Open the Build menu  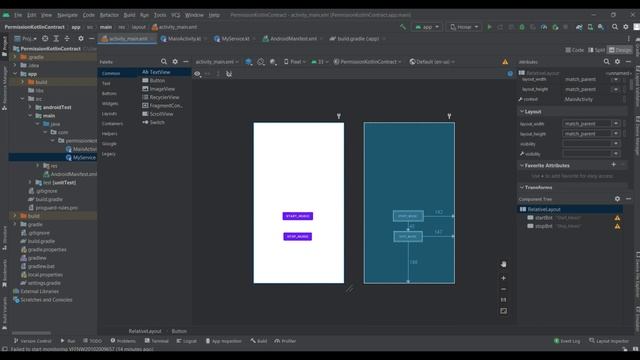pos(129,15)
